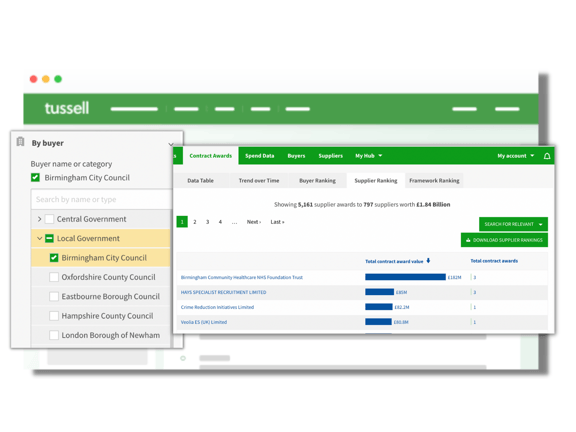
Task: Open HAYS SPECIALIST RECRUITMENT LIMITED supplier
Action: 223,292
